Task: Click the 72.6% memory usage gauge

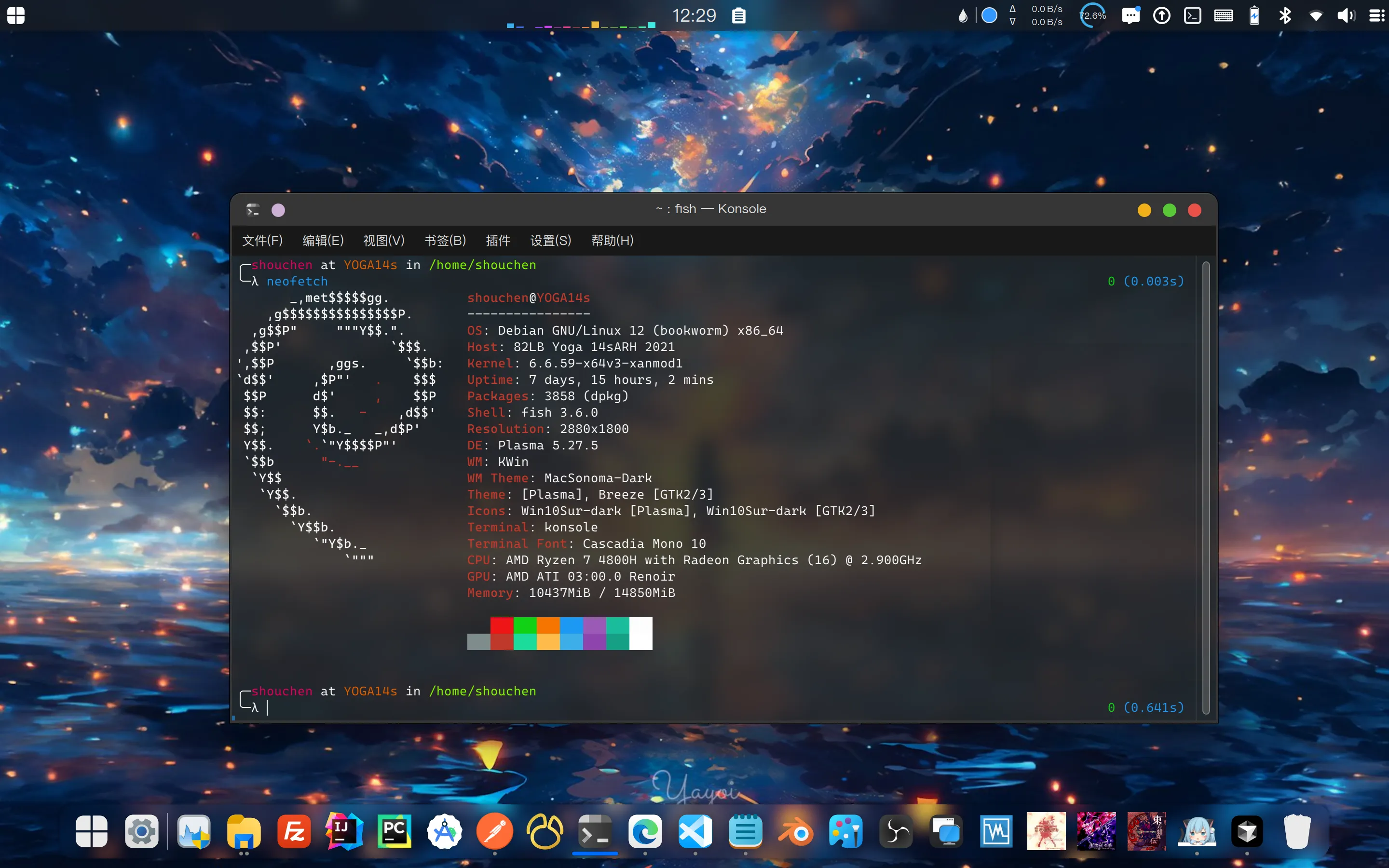Action: point(1093,15)
